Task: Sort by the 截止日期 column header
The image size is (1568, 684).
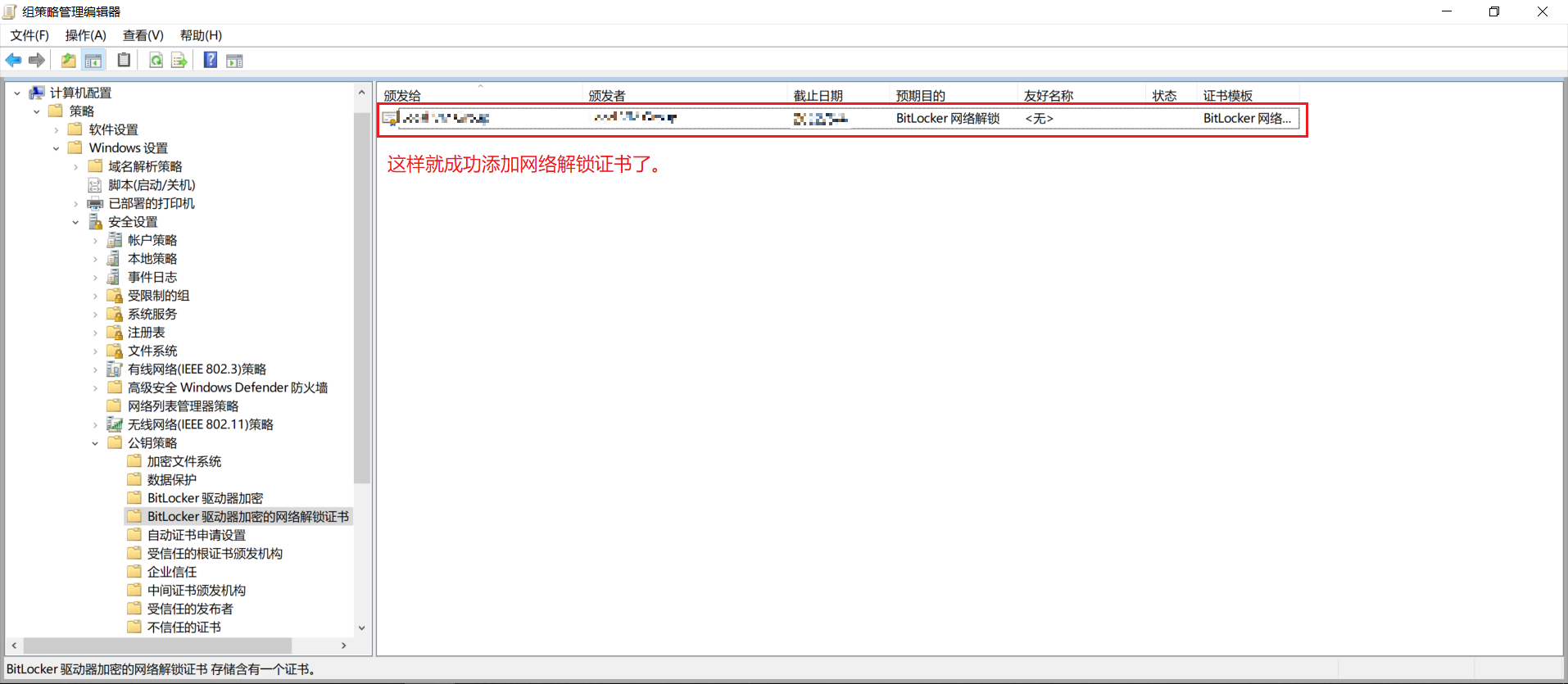Action: point(838,95)
